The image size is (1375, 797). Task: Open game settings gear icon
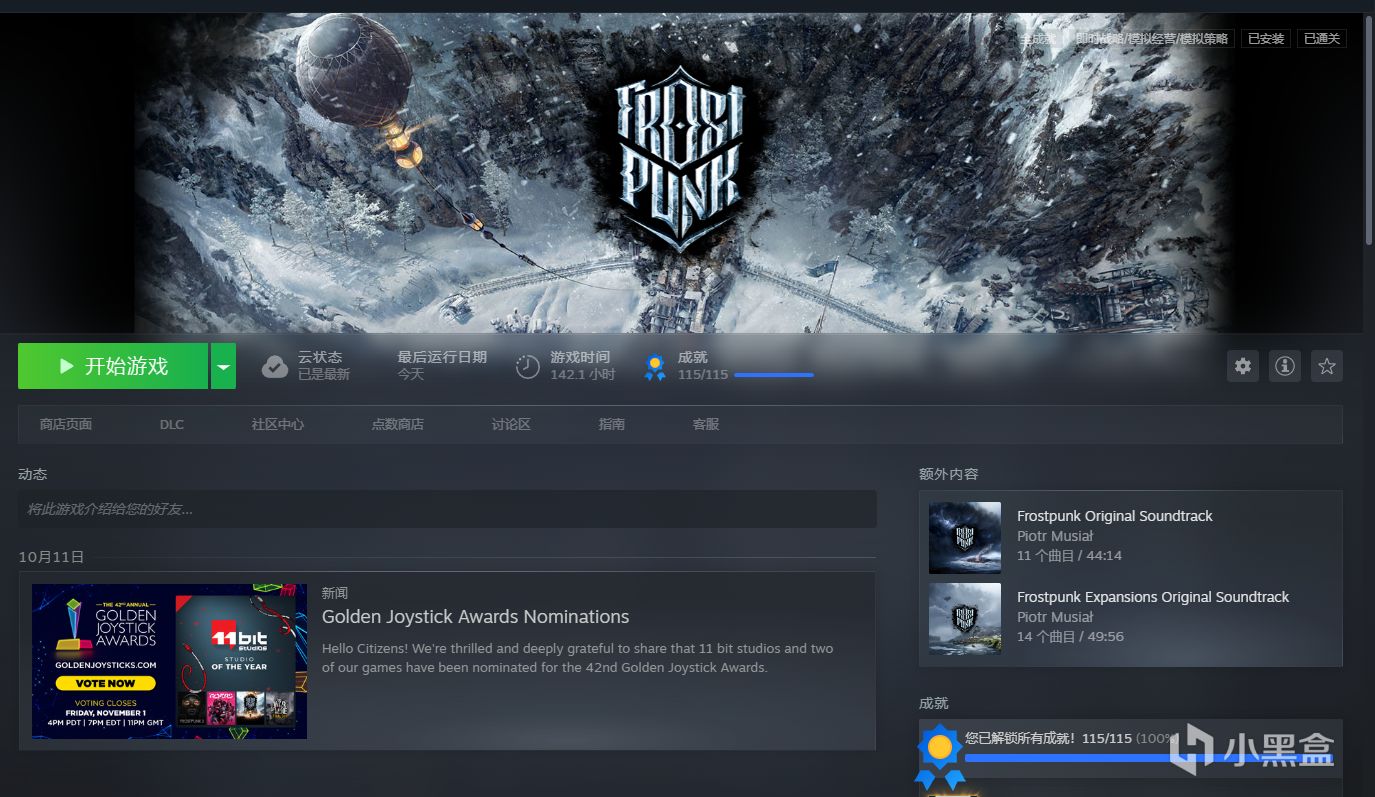(x=1243, y=366)
